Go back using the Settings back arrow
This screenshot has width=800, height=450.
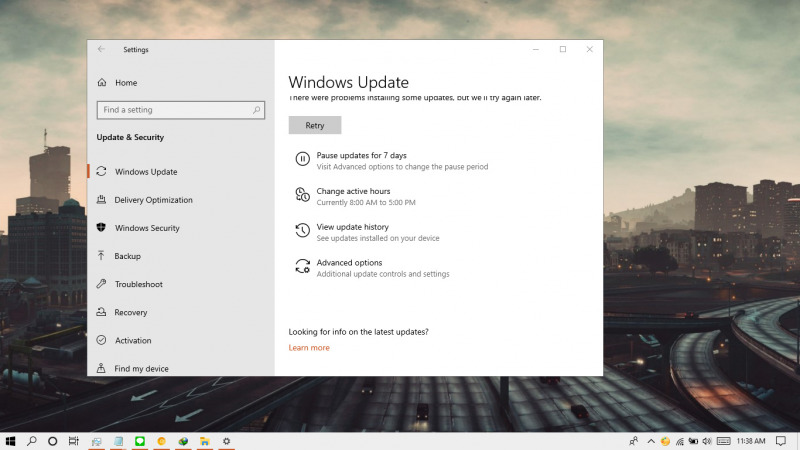[101, 49]
